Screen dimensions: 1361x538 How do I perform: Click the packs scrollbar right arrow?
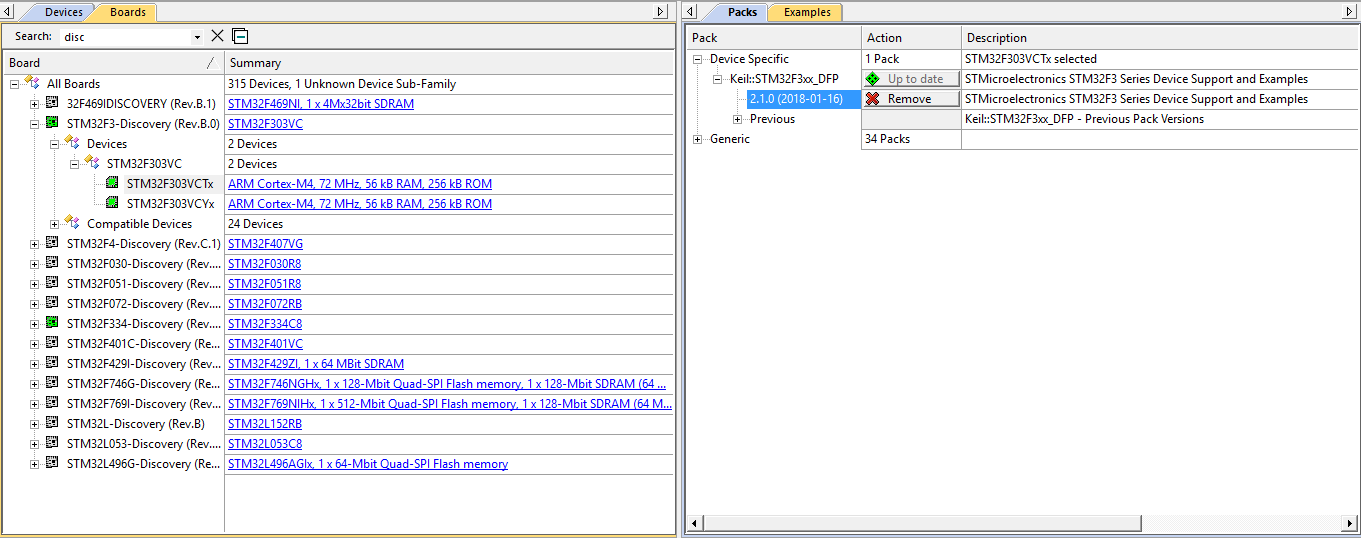point(1347,523)
